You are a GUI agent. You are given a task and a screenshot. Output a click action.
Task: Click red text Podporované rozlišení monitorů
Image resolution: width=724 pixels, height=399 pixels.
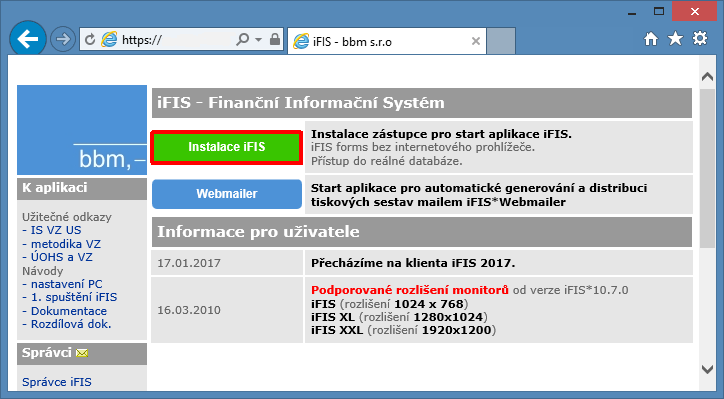pyautogui.click(x=410, y=290)
